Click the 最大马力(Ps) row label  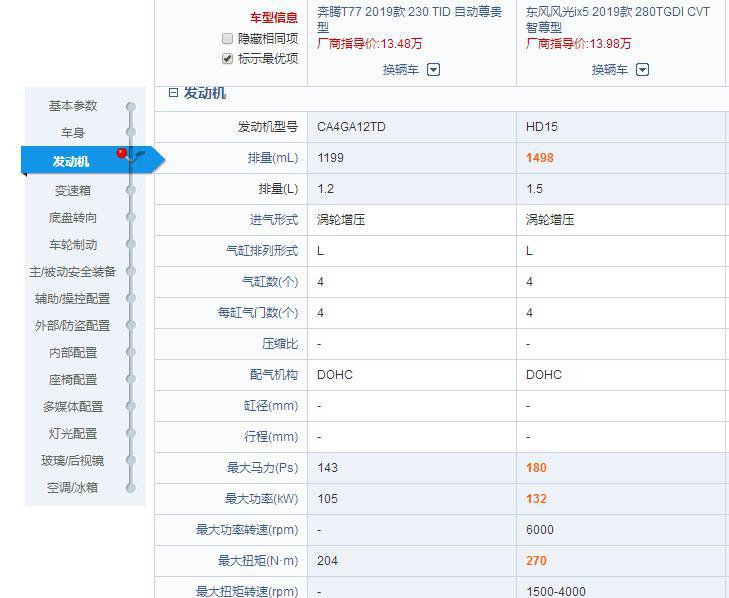(262, 467)
